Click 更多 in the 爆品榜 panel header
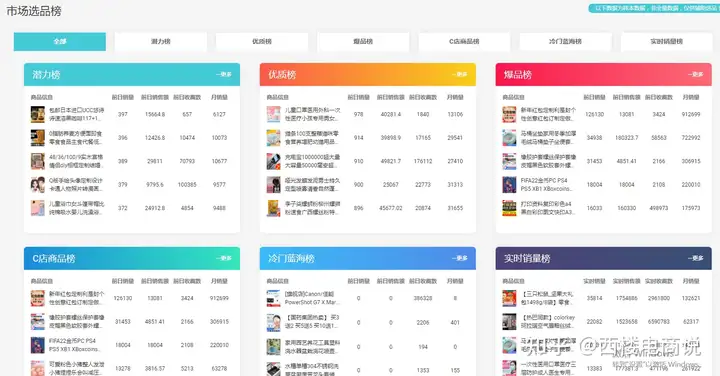The image size is (720, 376). tap(696, 74)
